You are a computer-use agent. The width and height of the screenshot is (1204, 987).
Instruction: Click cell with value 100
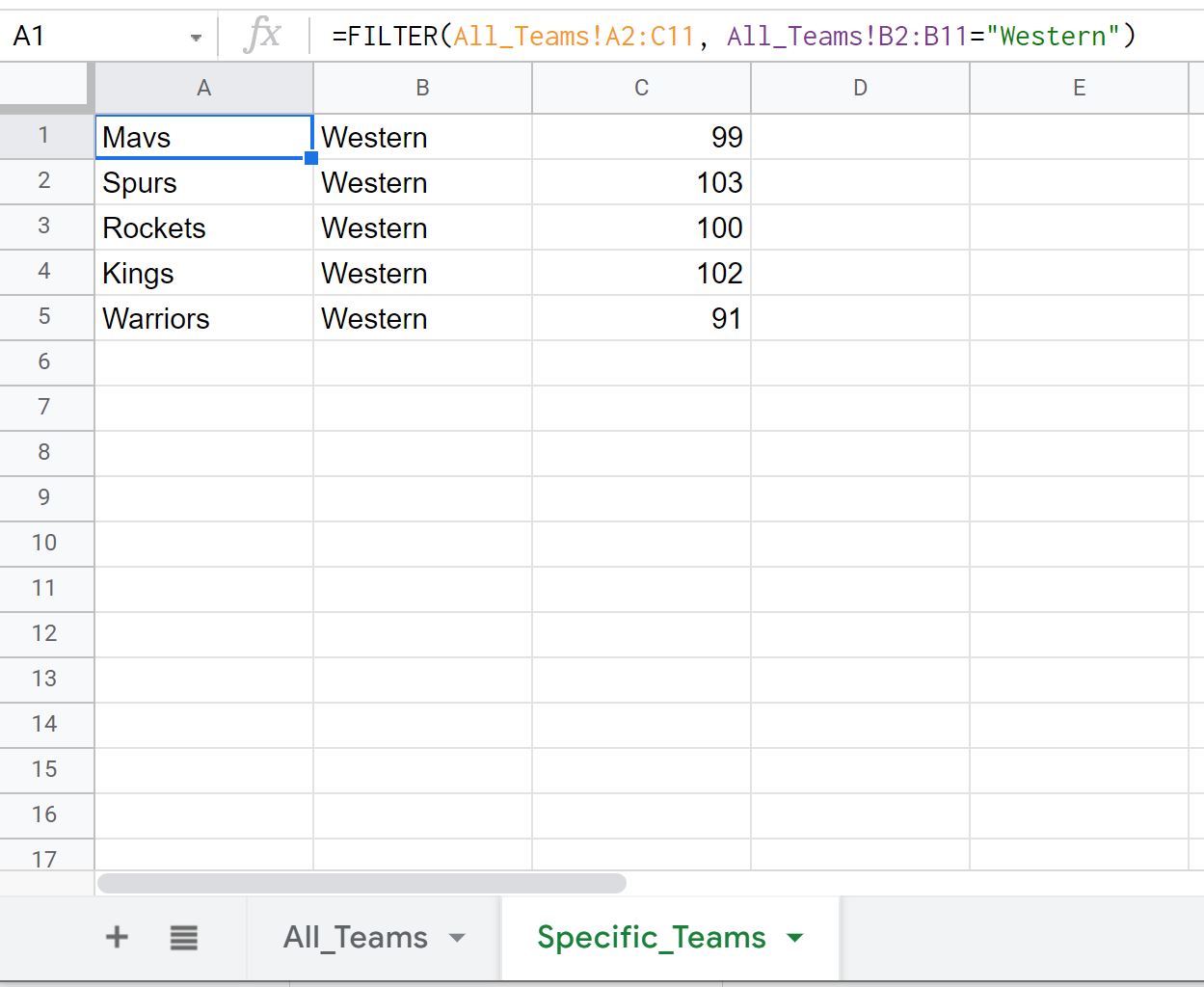point(641,227)
